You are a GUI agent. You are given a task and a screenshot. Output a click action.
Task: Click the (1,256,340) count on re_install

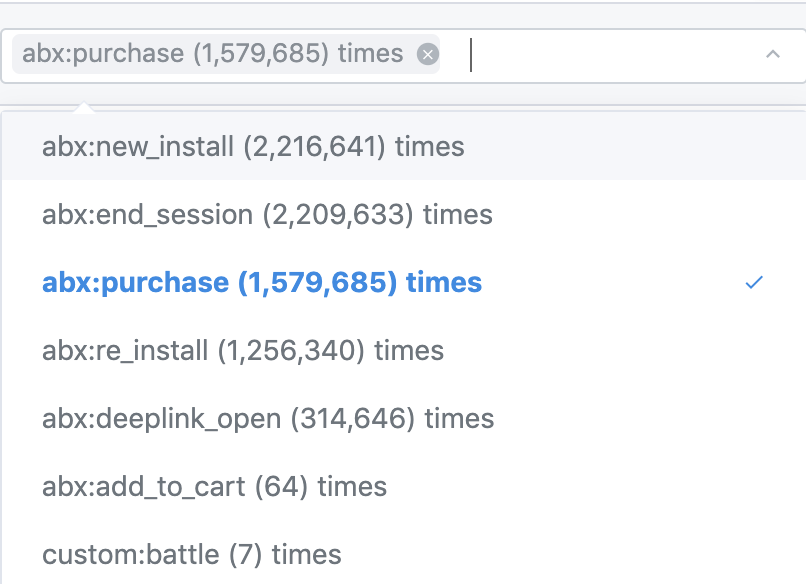pos(290,351)
